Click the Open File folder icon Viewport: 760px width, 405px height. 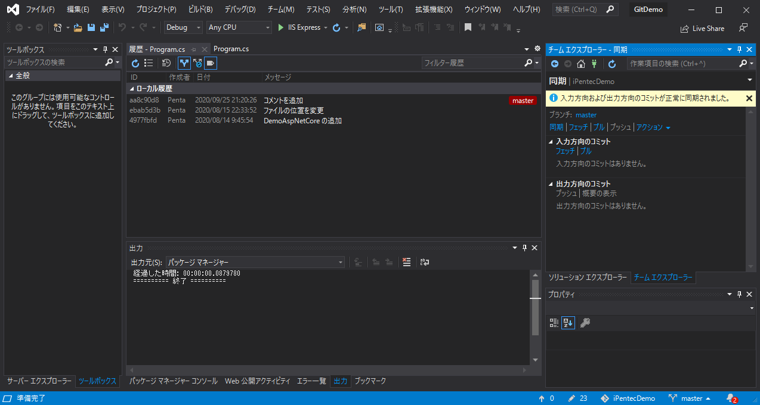[x=78, y=28]
